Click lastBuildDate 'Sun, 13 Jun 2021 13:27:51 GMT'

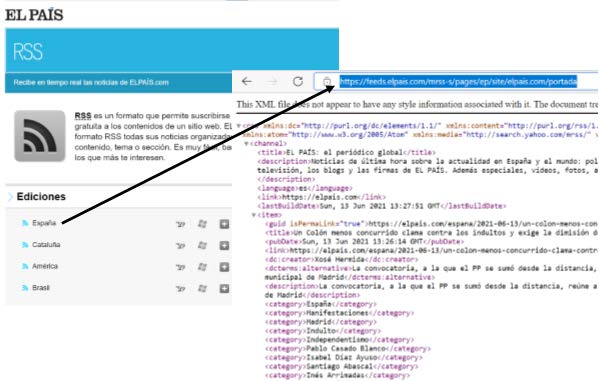[x=379, y=206]
